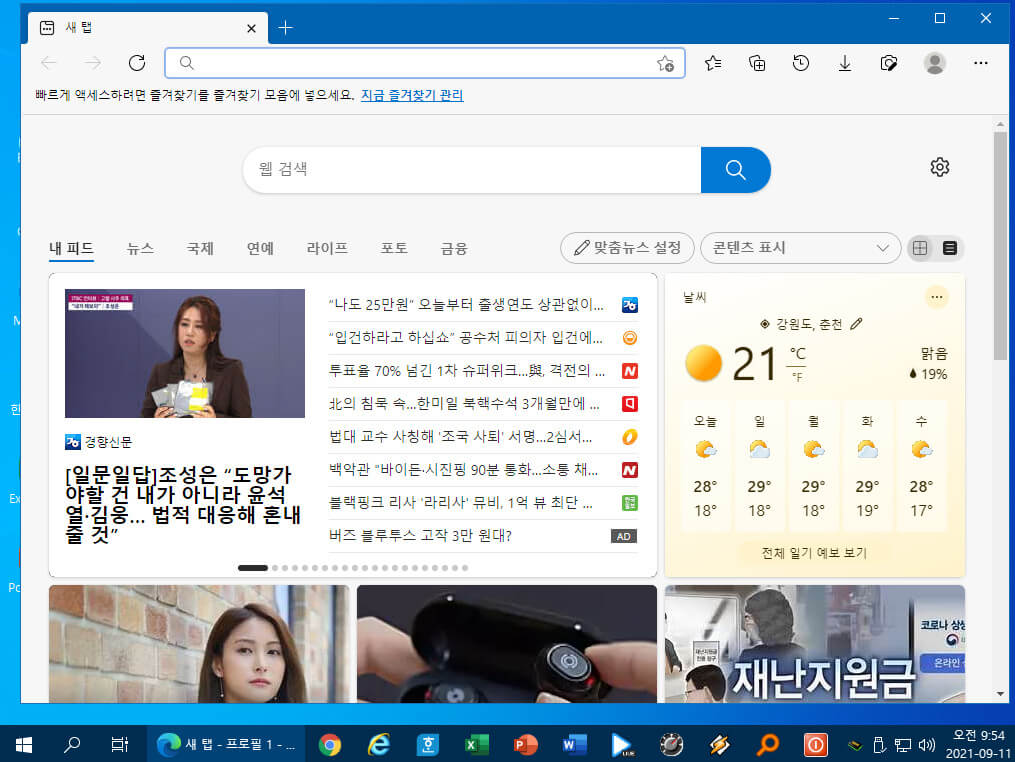Click the profile avatar icon
This screenshot has width=1015, height=762.
tap(934, 63)
